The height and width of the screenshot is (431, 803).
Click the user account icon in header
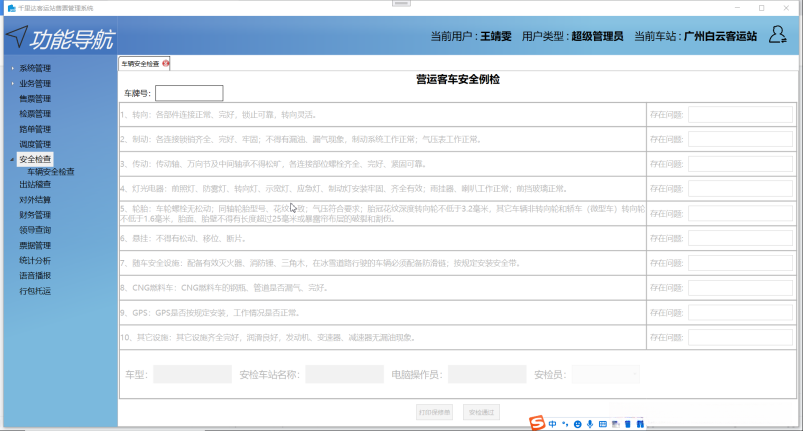tap(777, 35)
